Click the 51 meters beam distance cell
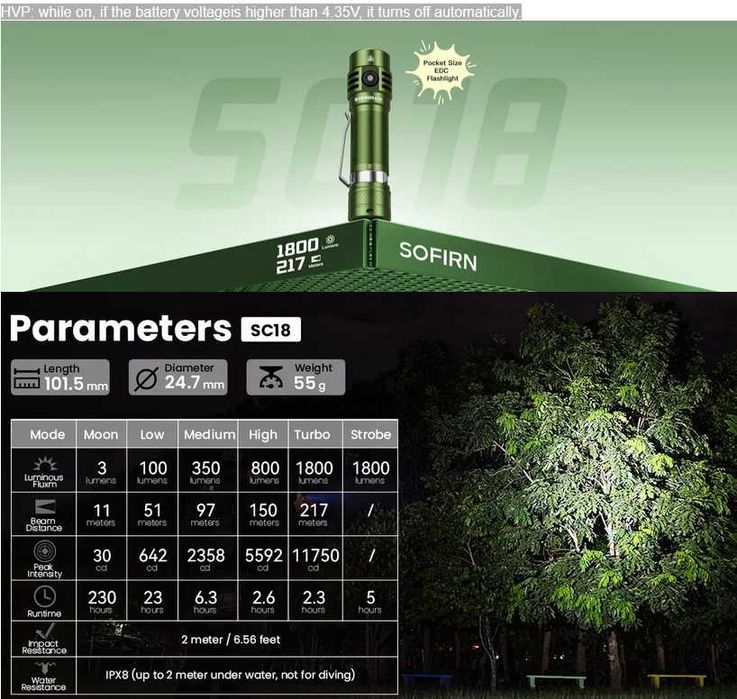Viewport: 737px width, 699px height. pyautogui.click(x=152, y=514)
